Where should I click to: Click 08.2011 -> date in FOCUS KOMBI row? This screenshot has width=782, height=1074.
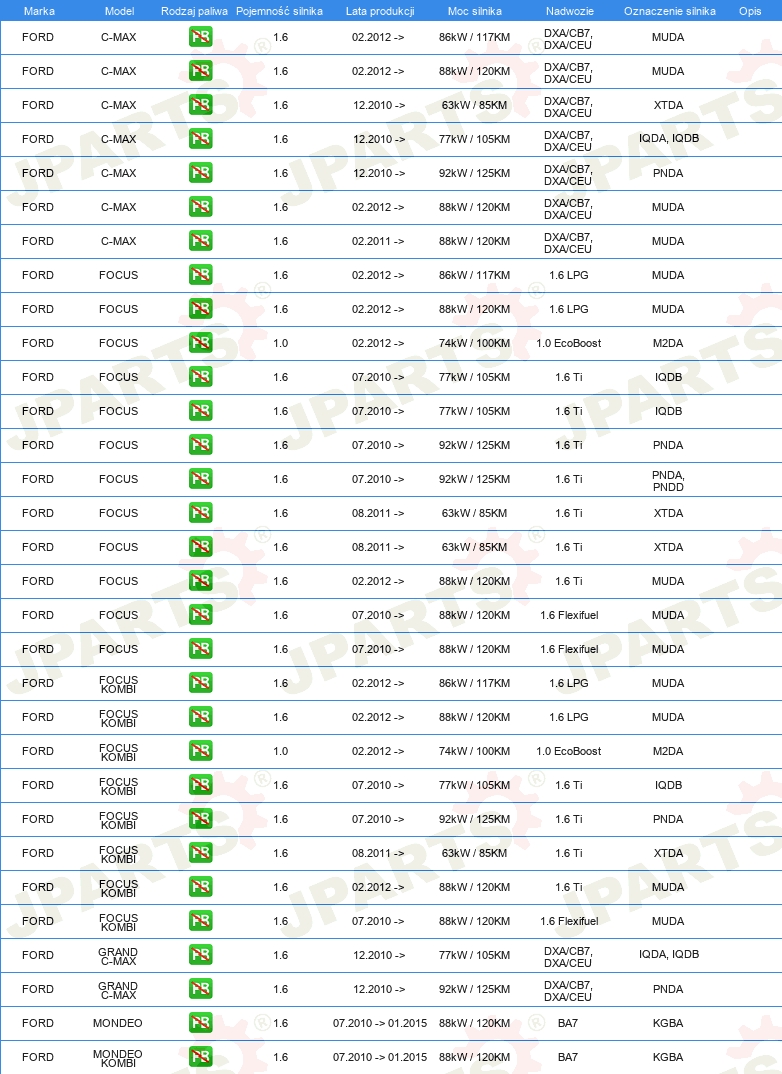tap(378, 853)
